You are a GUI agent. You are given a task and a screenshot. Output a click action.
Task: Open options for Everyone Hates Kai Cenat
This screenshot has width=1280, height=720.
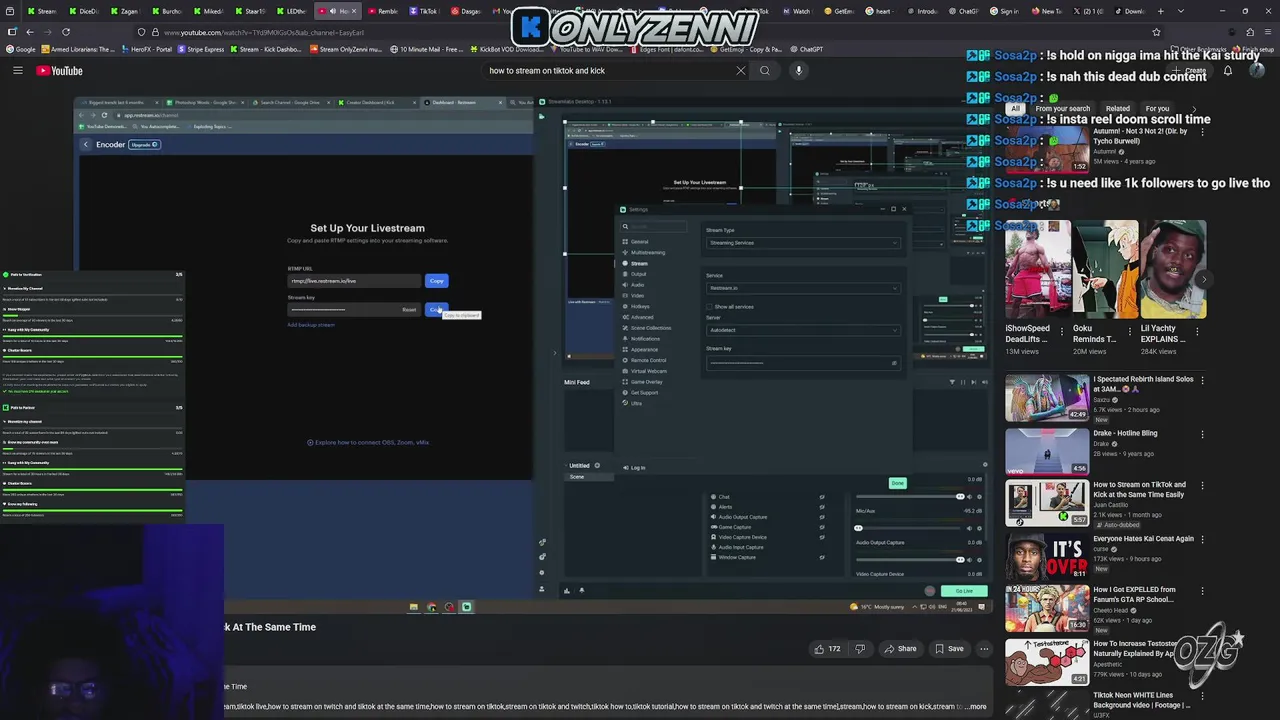coord(1202,539)
